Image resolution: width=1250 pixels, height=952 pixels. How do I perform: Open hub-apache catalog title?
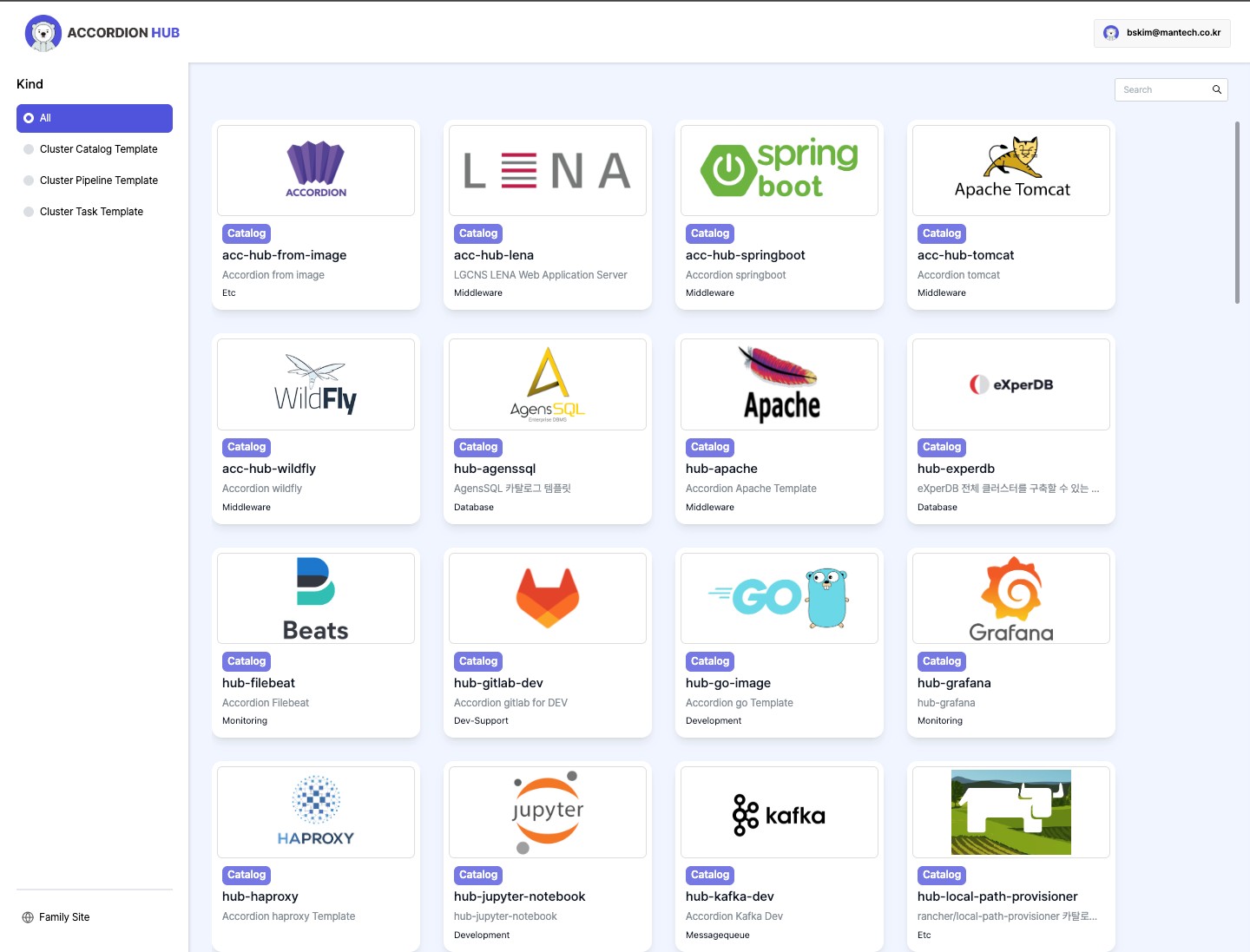(x=721, y=469)
